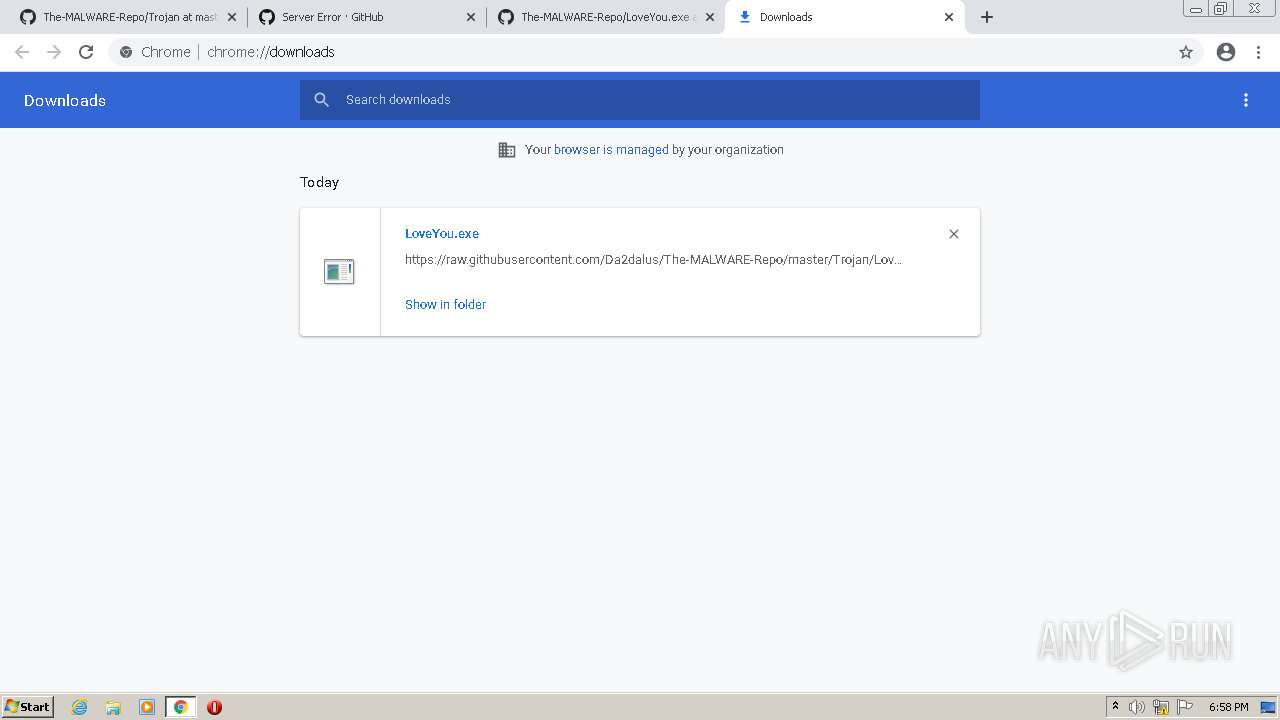Click the Chrome taskbar button

180,707
